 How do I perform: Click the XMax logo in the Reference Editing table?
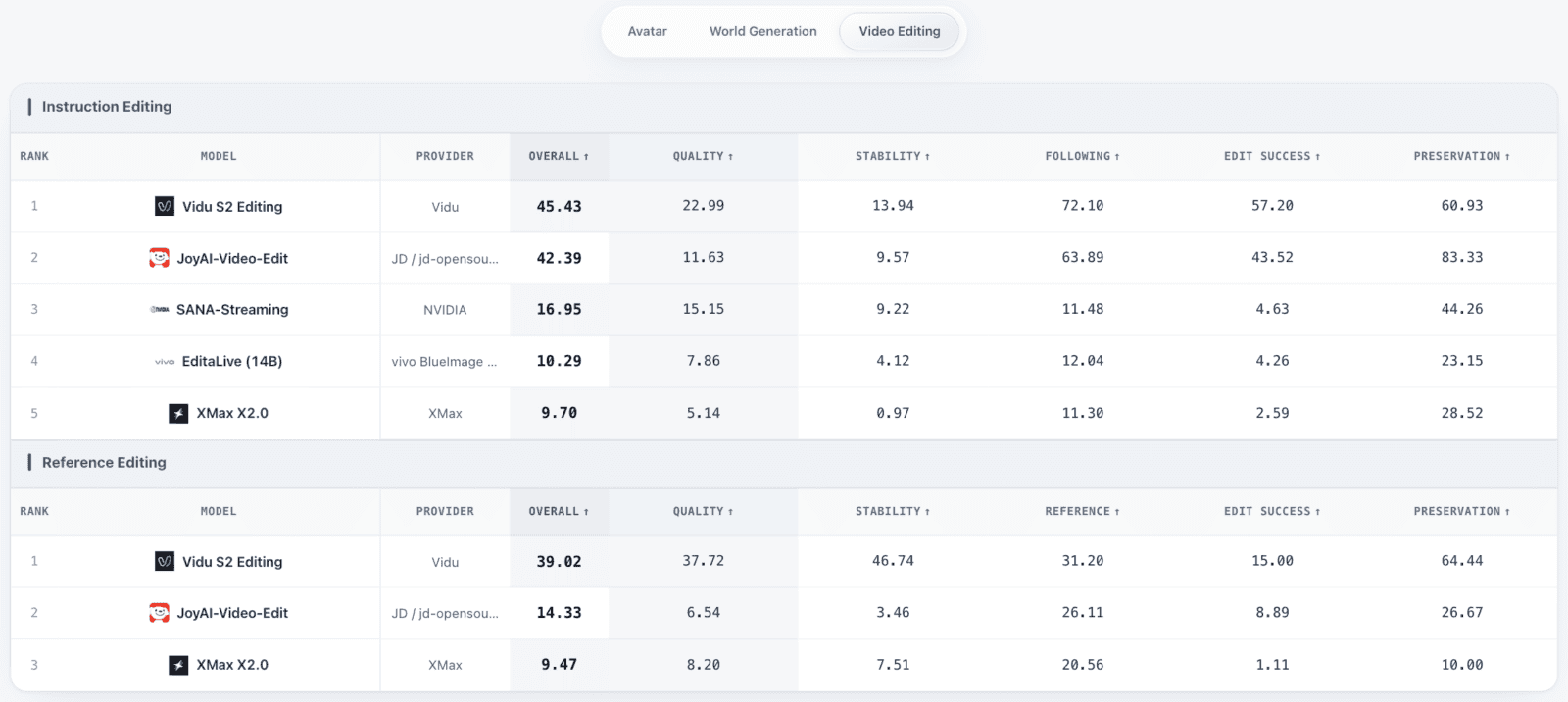(x=178, y=665)
